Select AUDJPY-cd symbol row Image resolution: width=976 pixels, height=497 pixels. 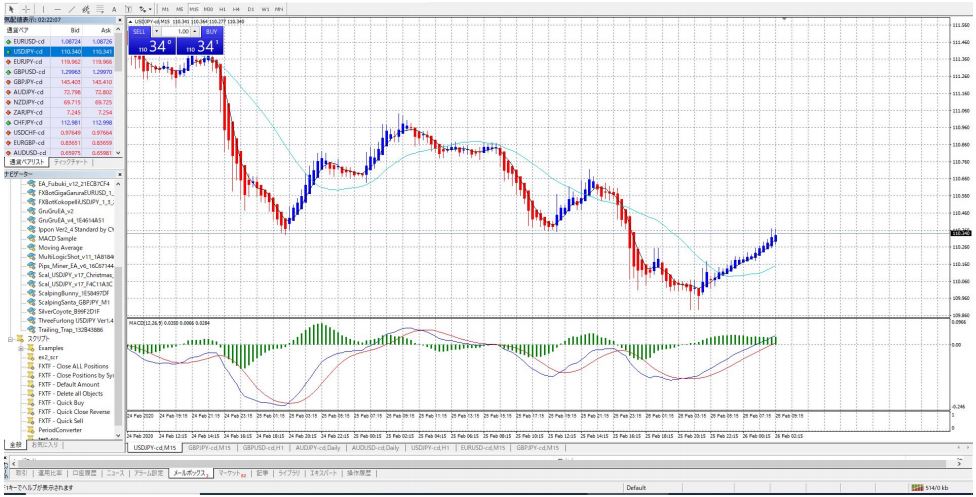pyautogui.click(x=61, y=92)
